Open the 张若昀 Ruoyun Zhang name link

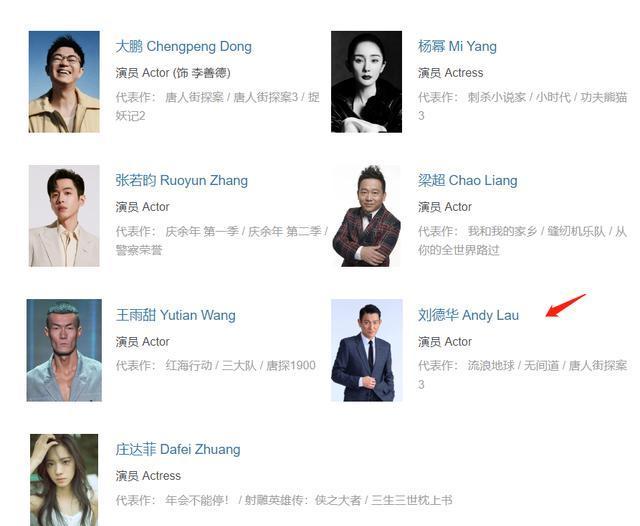click(182, 180)
